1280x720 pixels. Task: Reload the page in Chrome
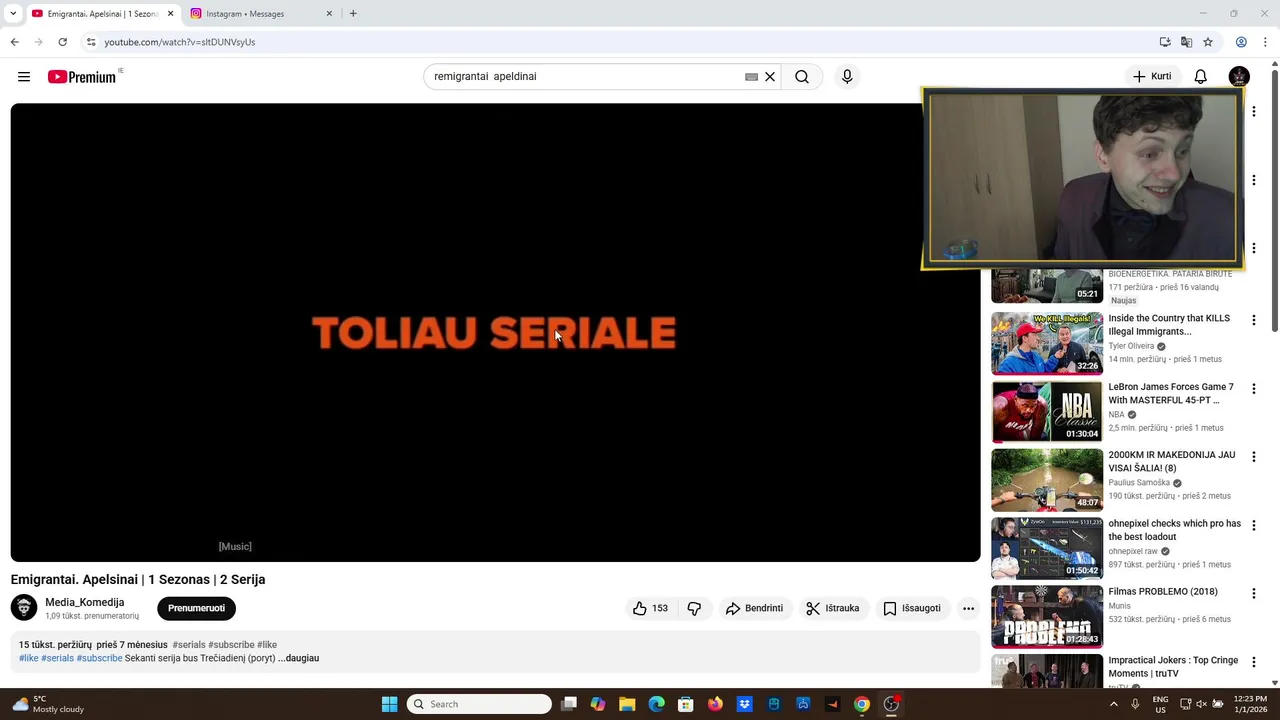62,42
